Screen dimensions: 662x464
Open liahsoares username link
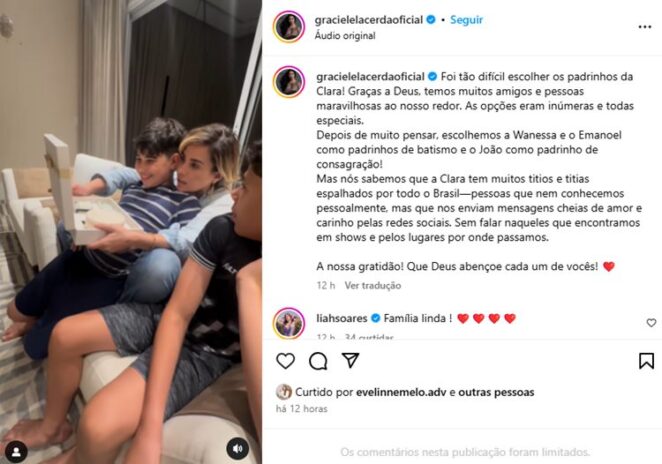pyautogui.click(x=342, y=318)
